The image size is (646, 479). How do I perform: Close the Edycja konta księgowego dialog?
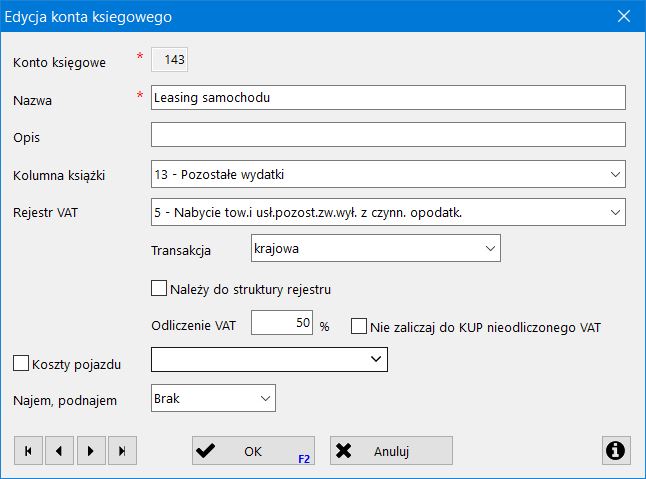click(x=623, y=16)
